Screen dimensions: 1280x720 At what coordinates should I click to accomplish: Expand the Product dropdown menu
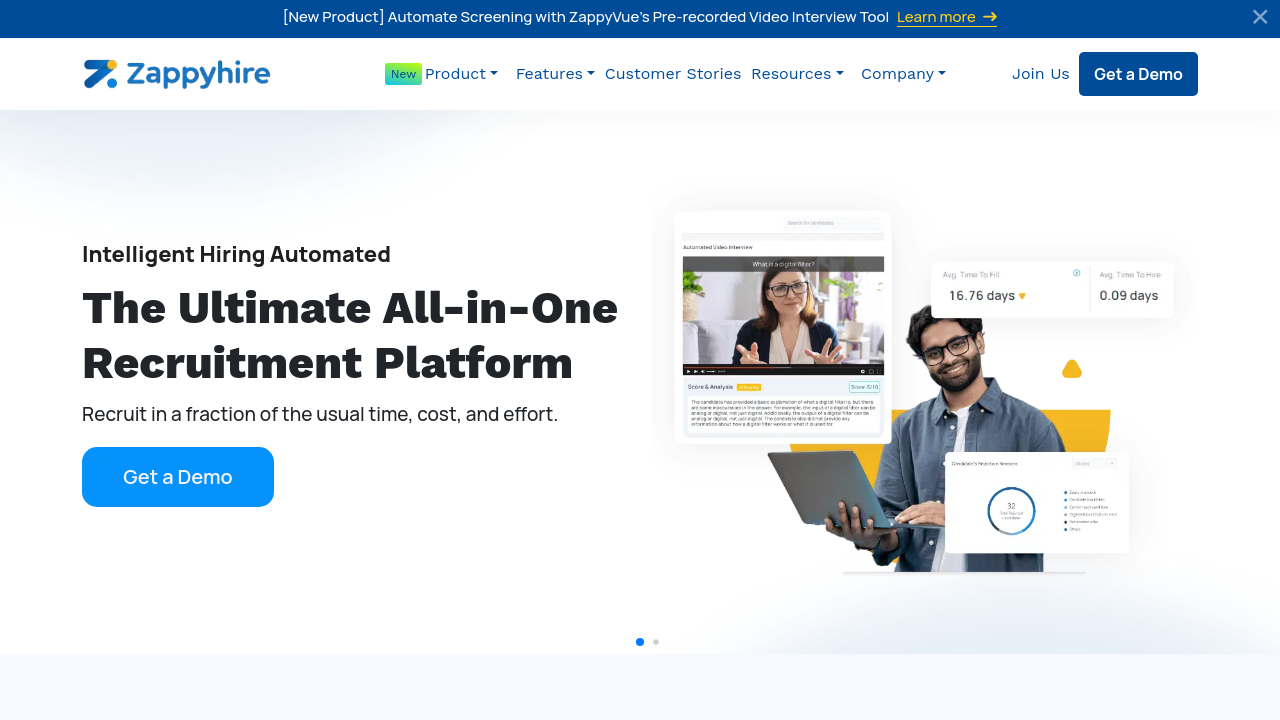coord(460,74)
